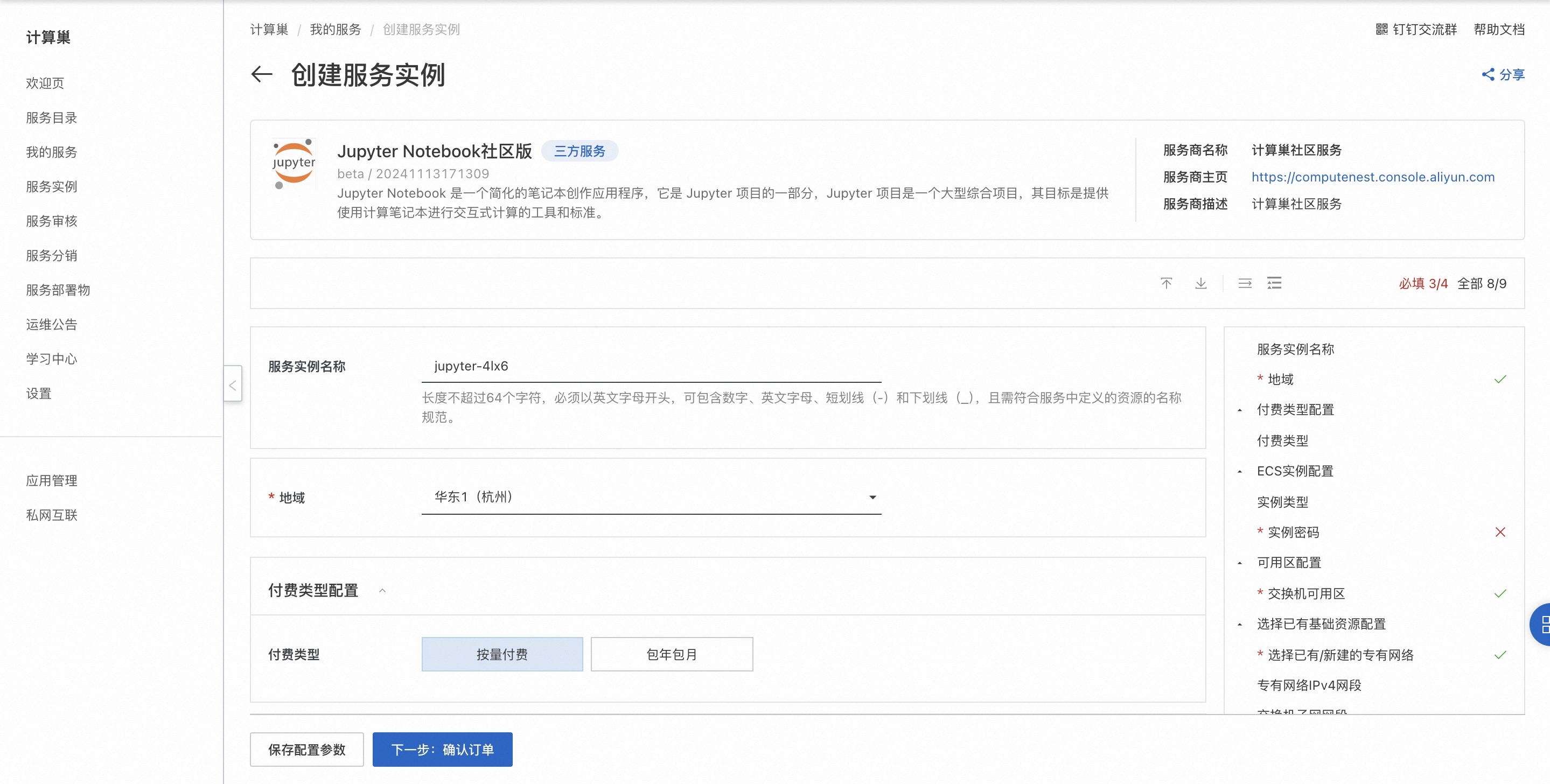Screen dimensions: 1550x784
Task: Jump to 交换机可用区 in the outline
Action: pos(1307,594)
